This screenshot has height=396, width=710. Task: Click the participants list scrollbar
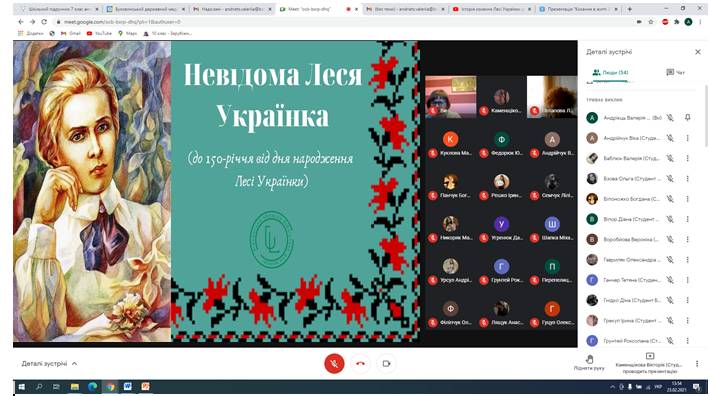click(706, 116)
